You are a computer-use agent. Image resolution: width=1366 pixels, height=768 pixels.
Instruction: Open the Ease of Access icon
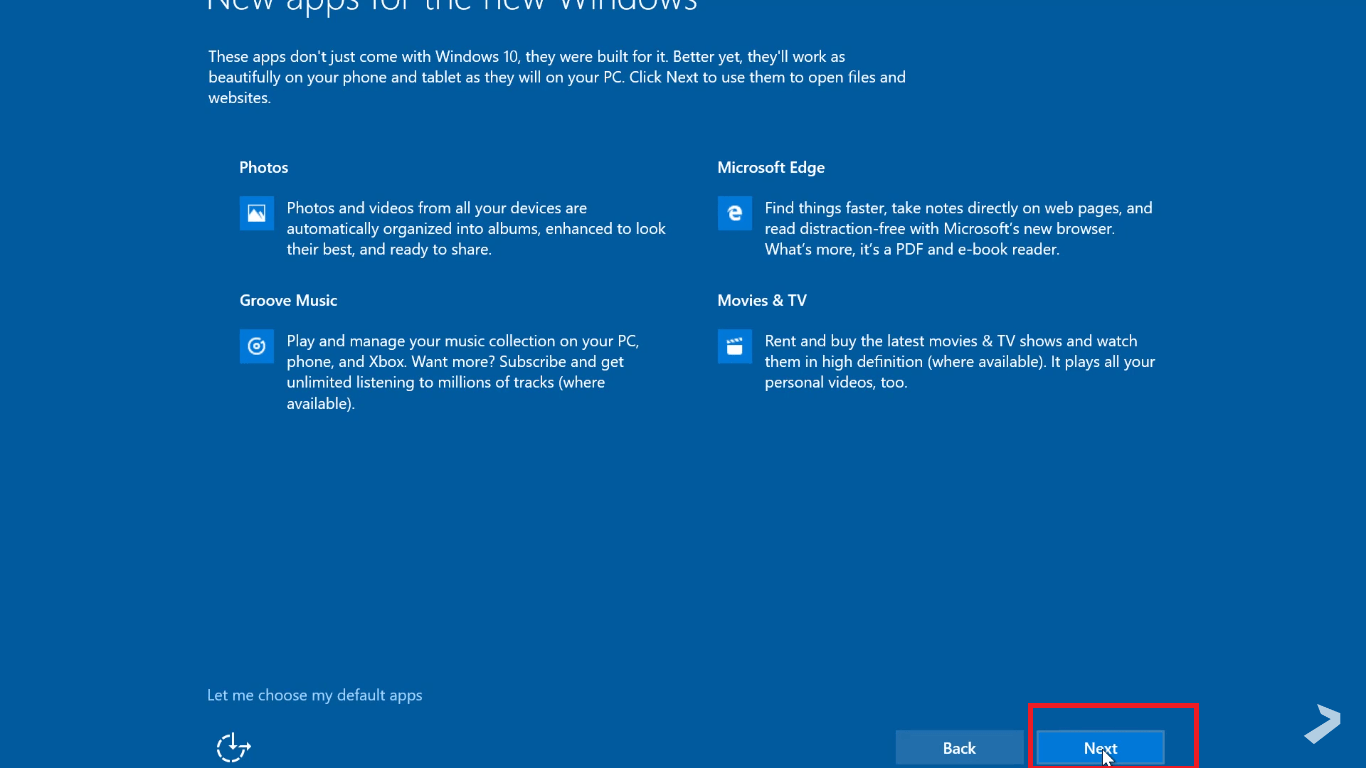point(234,747)
